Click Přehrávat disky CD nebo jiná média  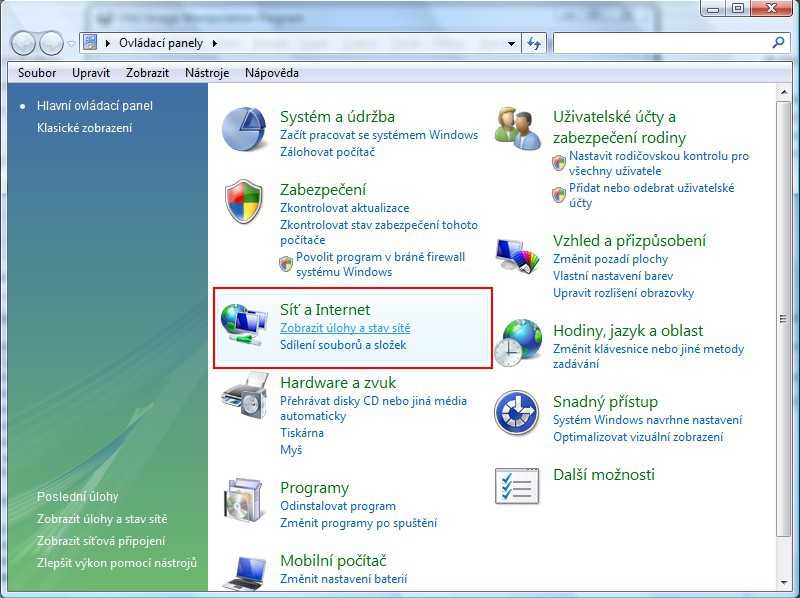[x=373, y=408]
